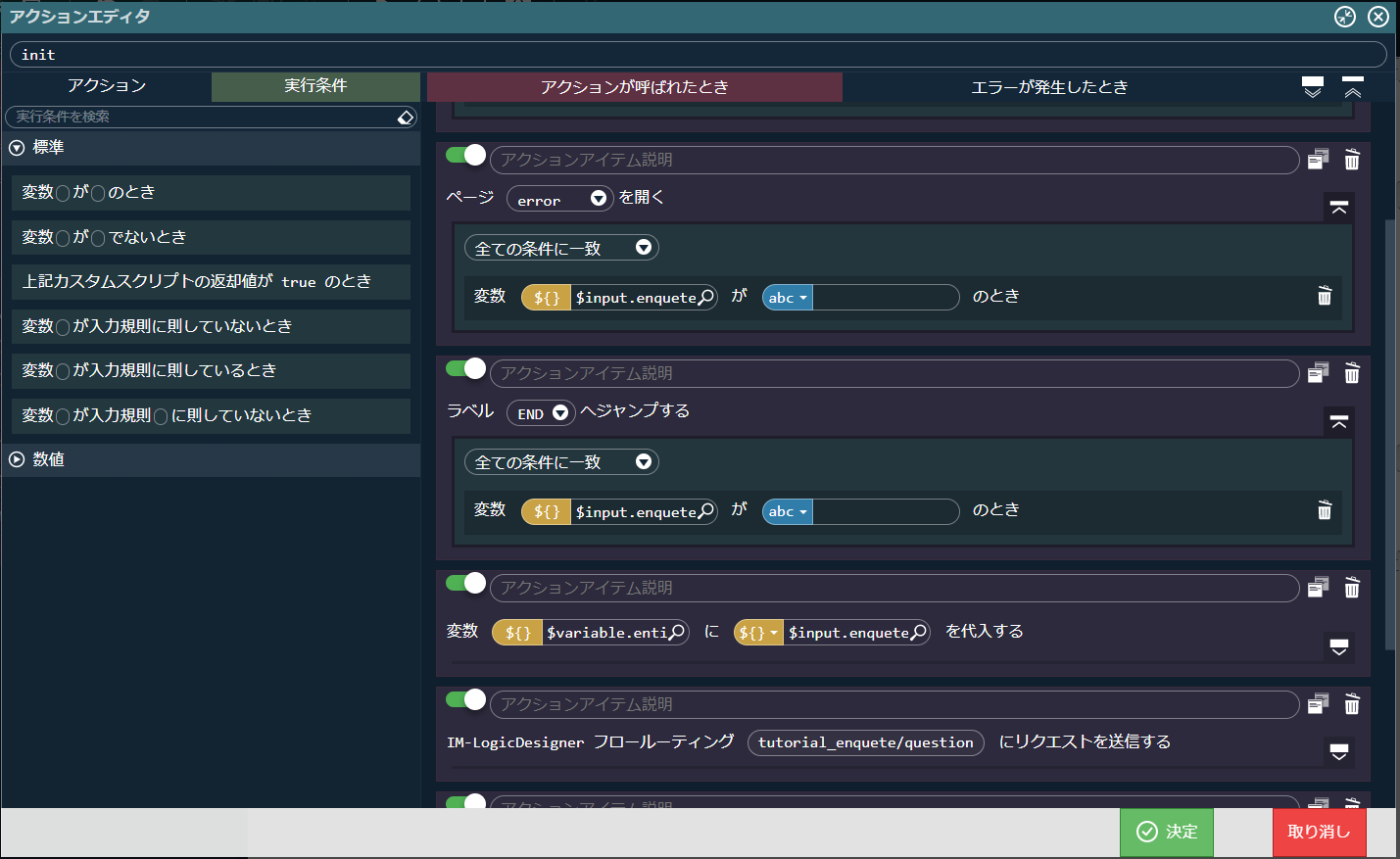
Task: Collapse conditions of the END label action
Action: 1339,422
